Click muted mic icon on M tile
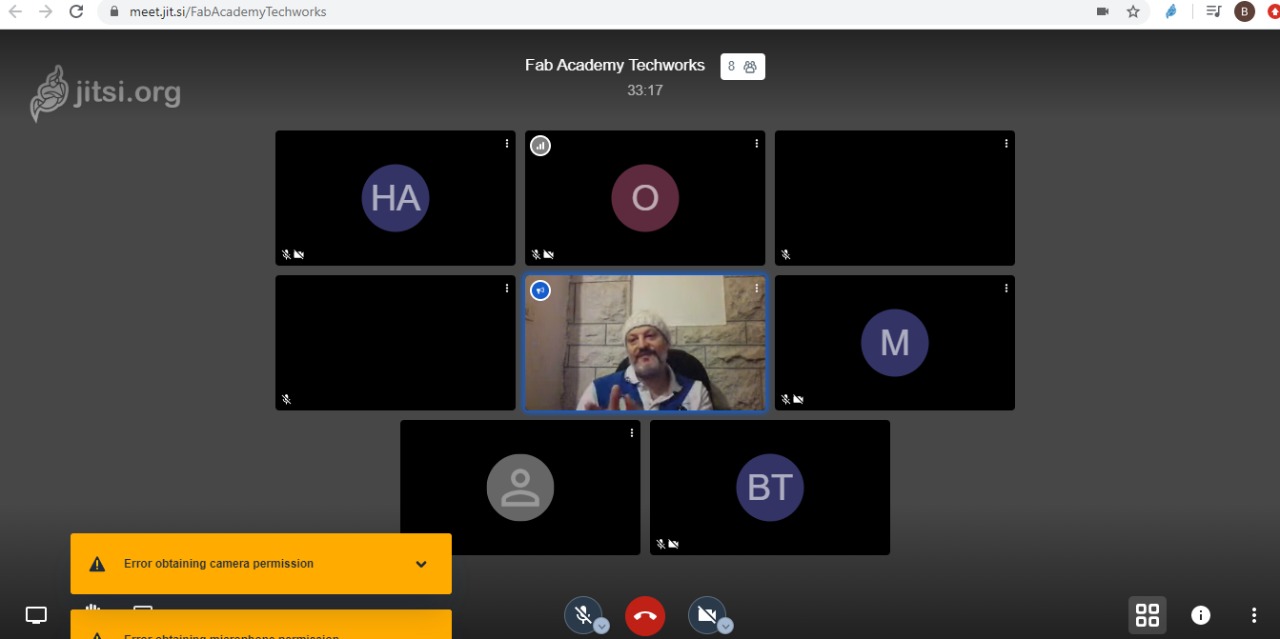 tap(786, 399)
